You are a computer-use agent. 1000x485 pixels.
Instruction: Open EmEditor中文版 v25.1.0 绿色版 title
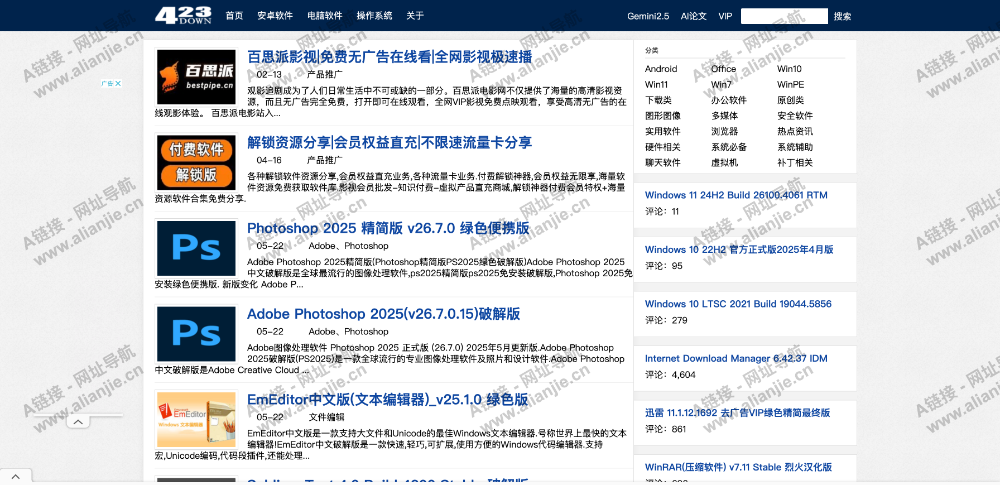387,399
